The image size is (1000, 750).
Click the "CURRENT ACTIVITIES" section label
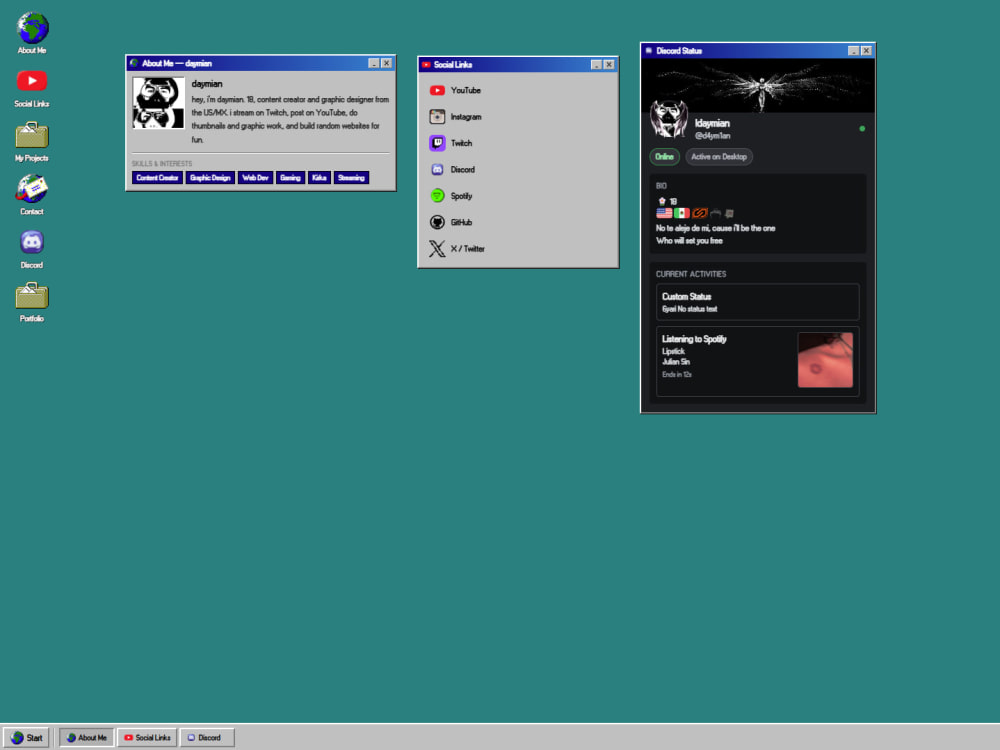point(691,274)
